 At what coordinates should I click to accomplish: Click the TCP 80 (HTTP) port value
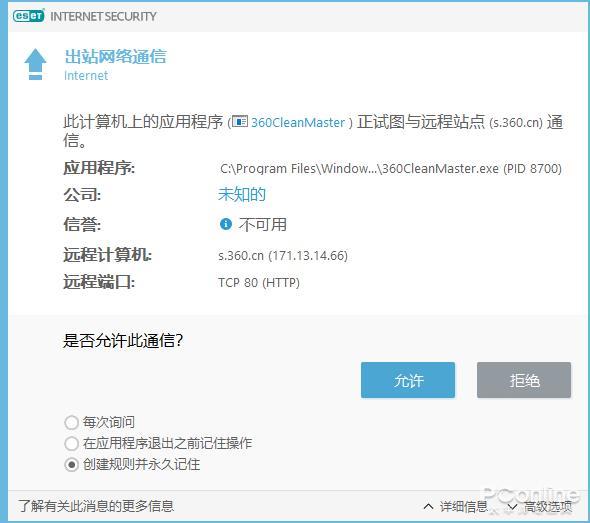tap(259, 282)
